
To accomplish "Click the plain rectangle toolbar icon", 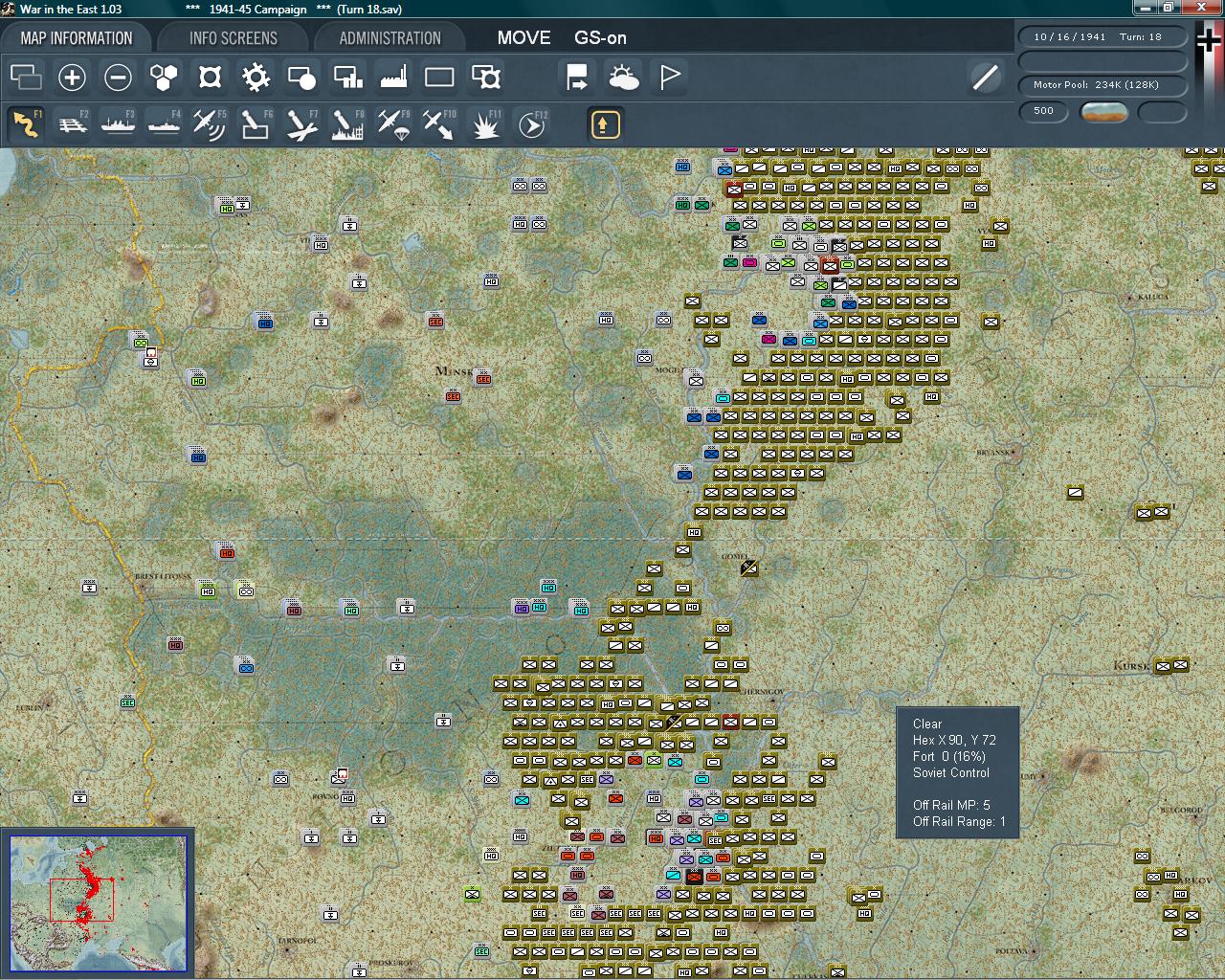I will [x=439, y=78].
